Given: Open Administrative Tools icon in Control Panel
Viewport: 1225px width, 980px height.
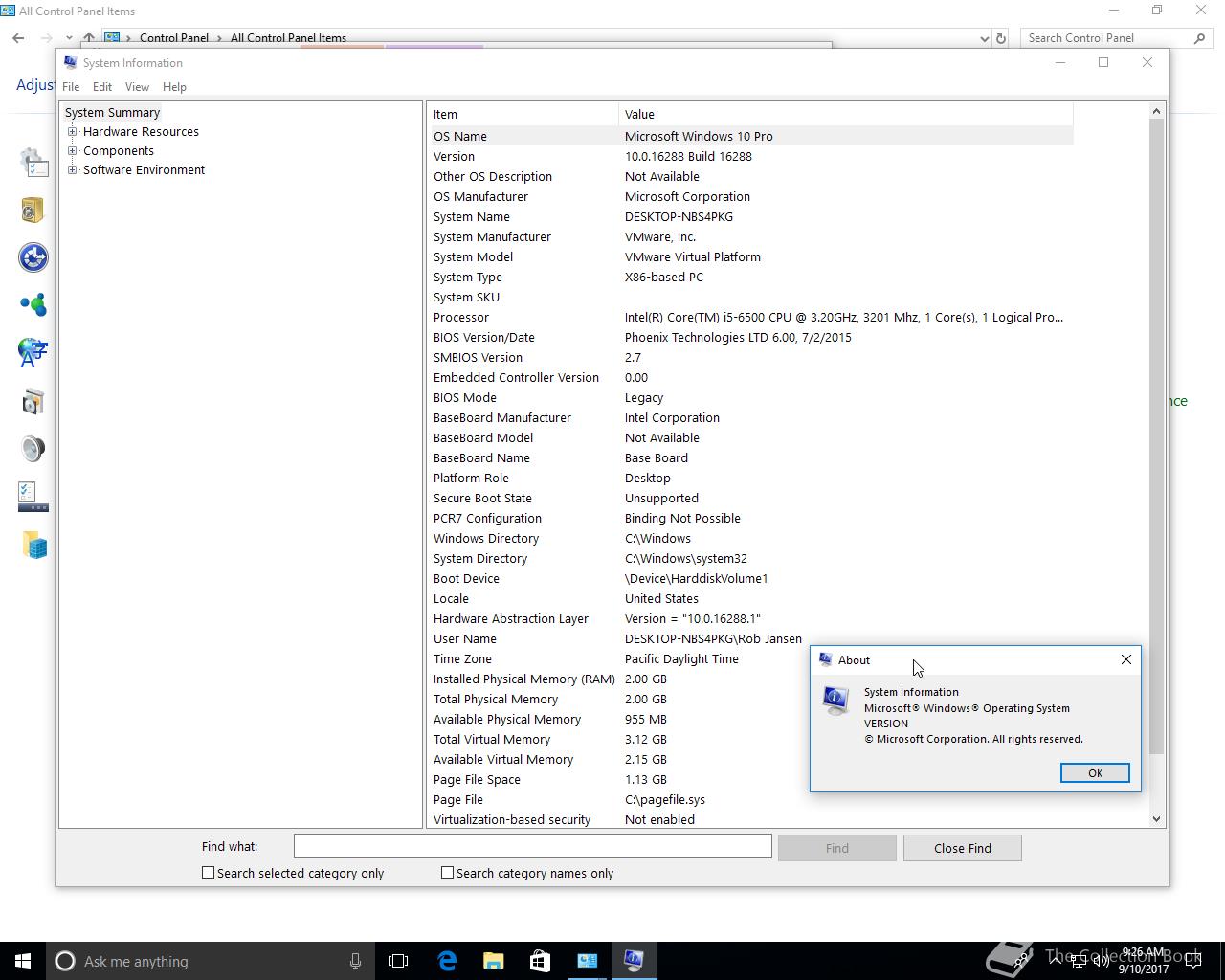Looking at the screenshot, I should point(33,163).
